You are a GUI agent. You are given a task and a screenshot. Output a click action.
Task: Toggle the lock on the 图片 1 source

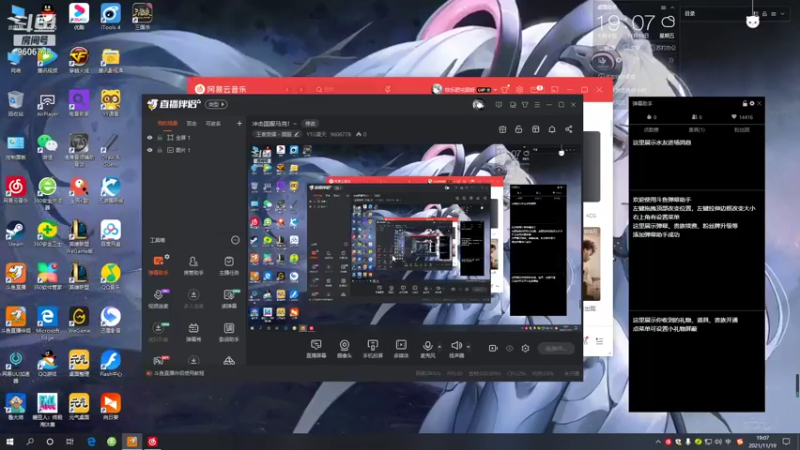coord(160,150)
